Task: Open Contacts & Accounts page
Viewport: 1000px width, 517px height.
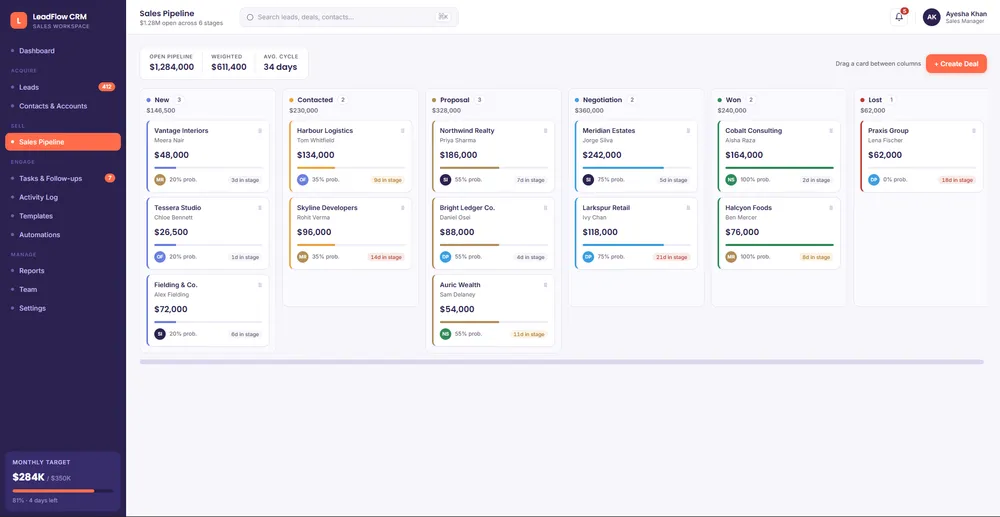Action: [x=62, y=106]
